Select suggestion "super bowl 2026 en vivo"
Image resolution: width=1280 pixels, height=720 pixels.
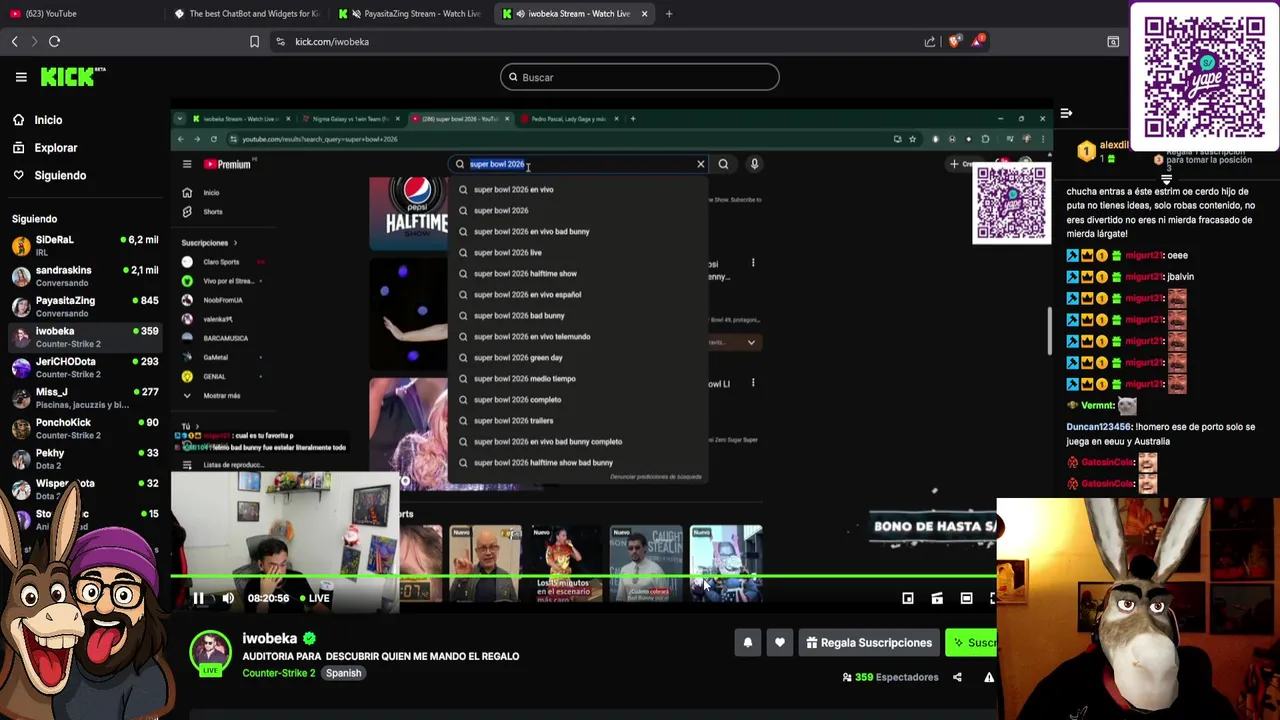coord(580,190)
